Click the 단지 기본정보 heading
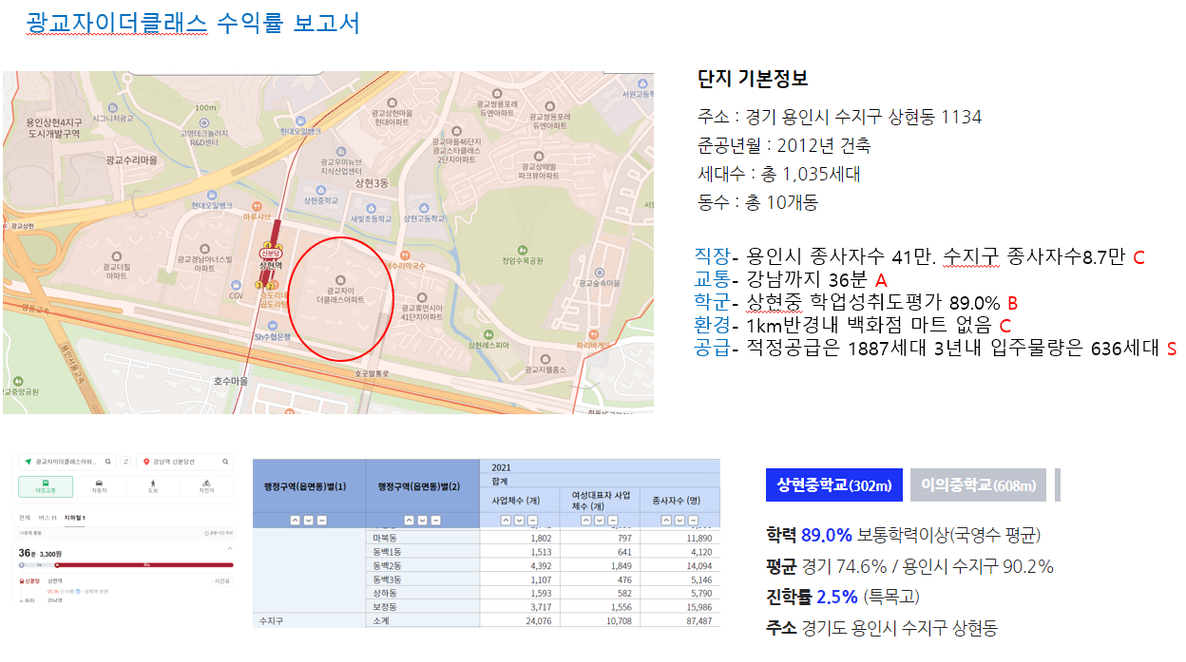1186x662 pixels. click(753, 78)
